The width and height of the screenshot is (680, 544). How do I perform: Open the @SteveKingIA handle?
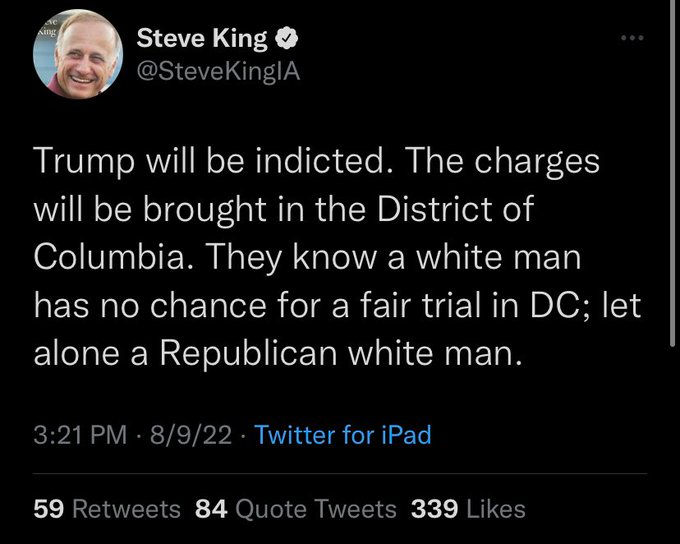point(216,70)
